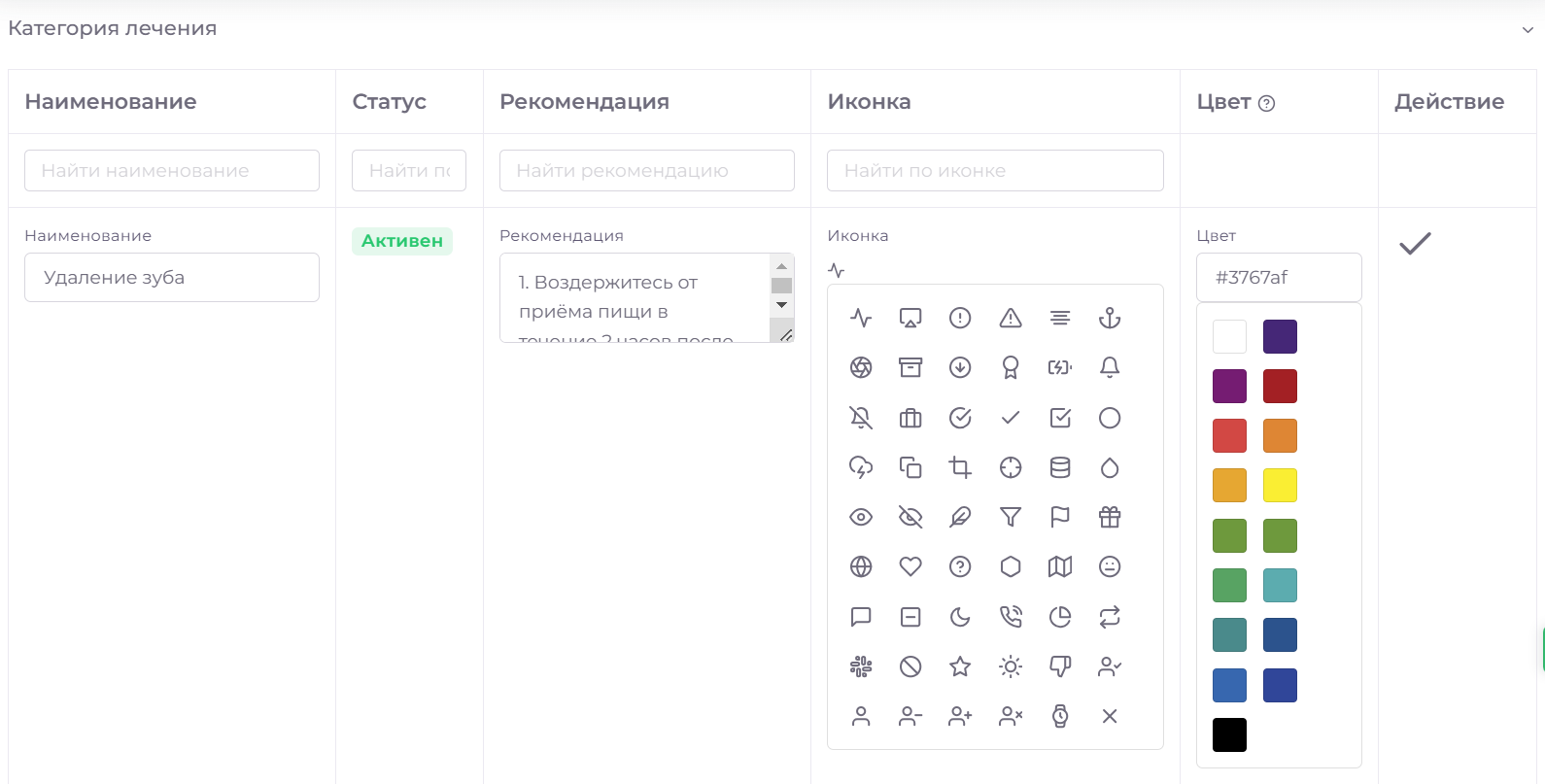The width and height of the screenshot is (1545, 784).
Task: Choose the globe icon
Action: click(861, 566)
